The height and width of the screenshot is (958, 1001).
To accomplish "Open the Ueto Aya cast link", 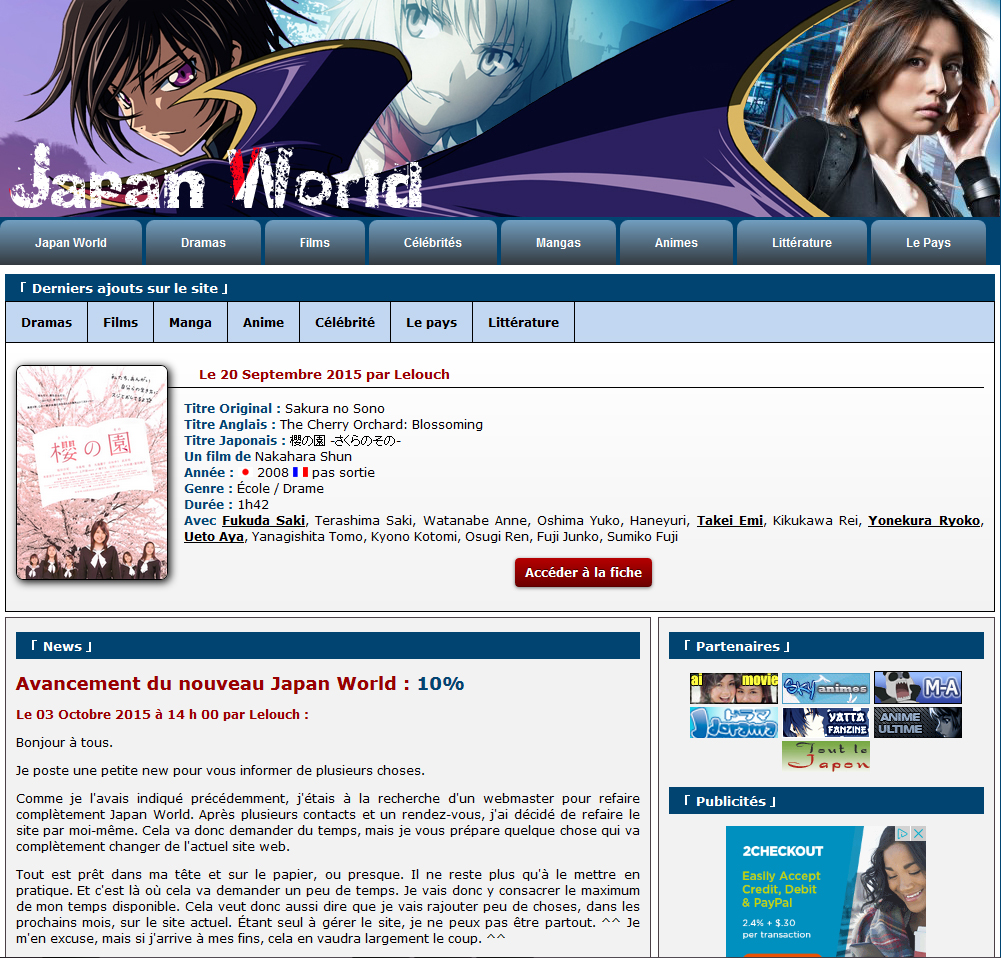I will (x=214, y=536).
